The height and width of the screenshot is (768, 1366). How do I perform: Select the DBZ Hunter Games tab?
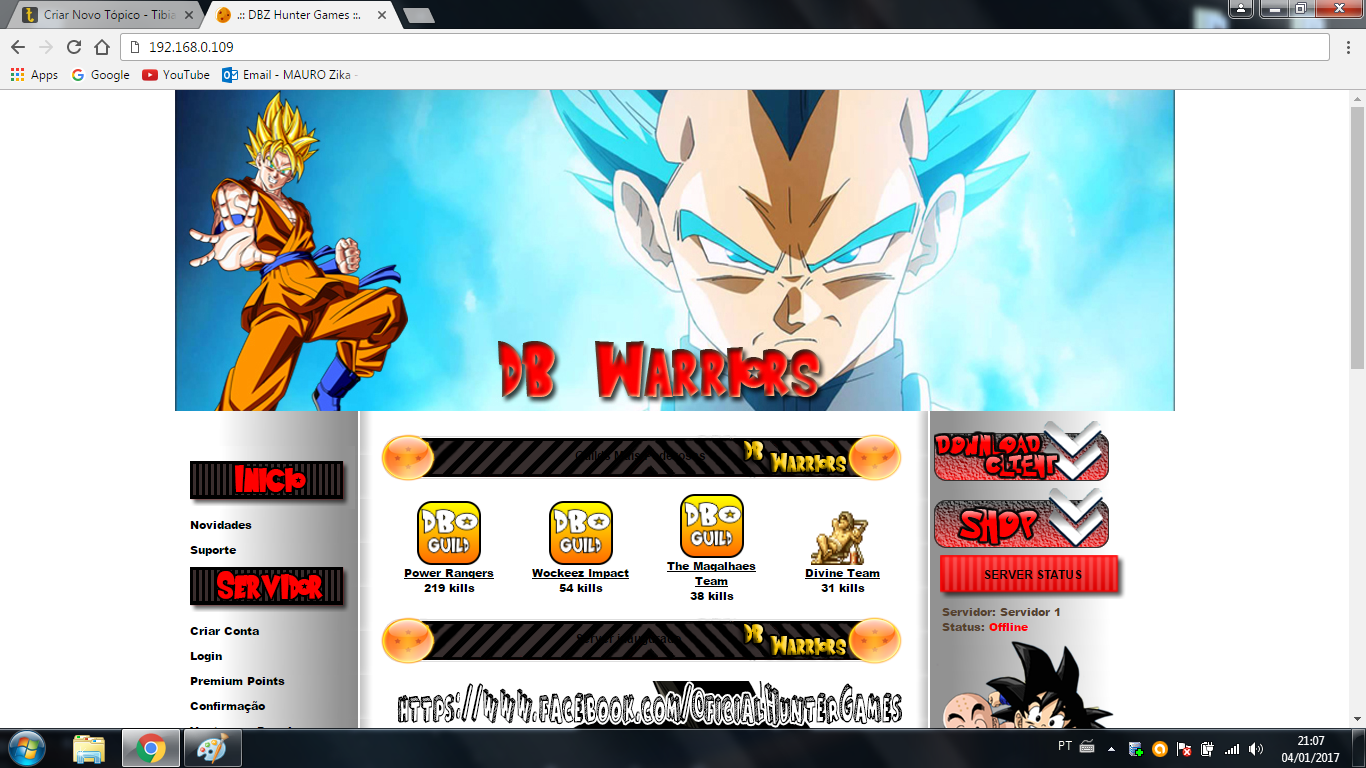pyautogui.click(x=300, y=15)
